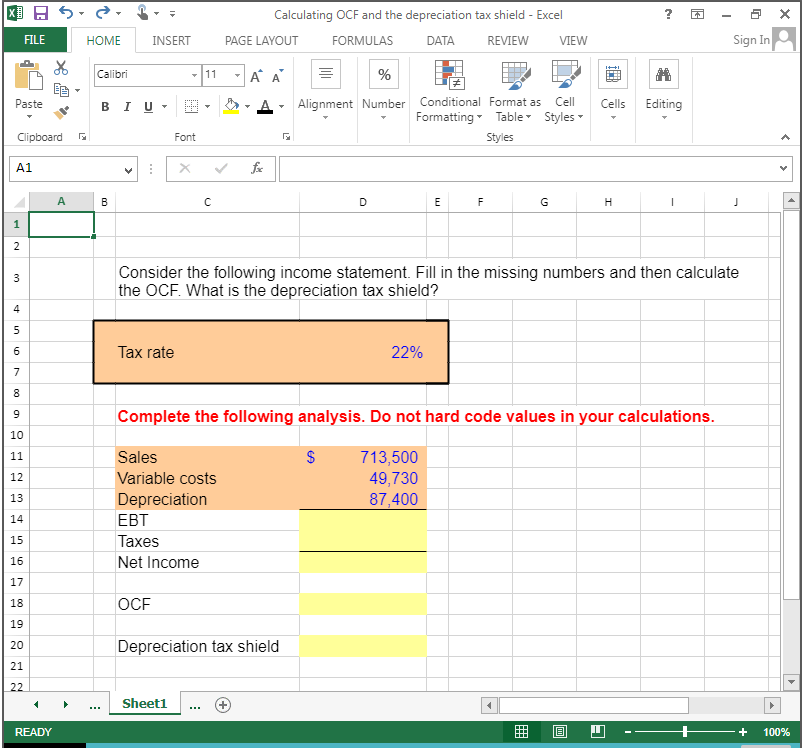Apply Font Color letter A
Screen dimensions: 803x749
(265, 106)
